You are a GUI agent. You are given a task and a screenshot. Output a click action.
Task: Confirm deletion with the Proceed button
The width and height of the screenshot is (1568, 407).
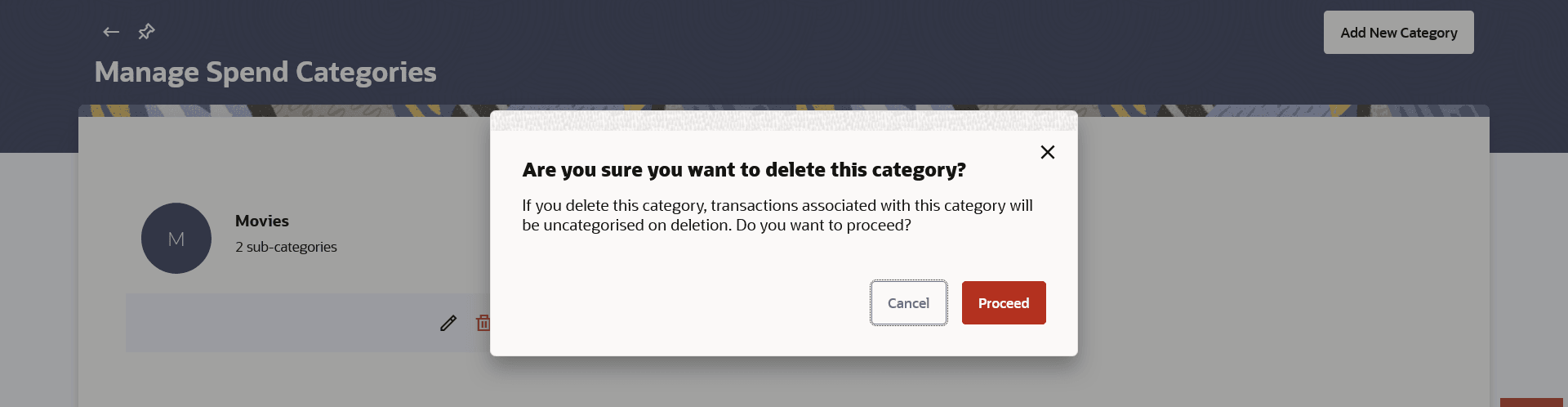coord(1003,303)
